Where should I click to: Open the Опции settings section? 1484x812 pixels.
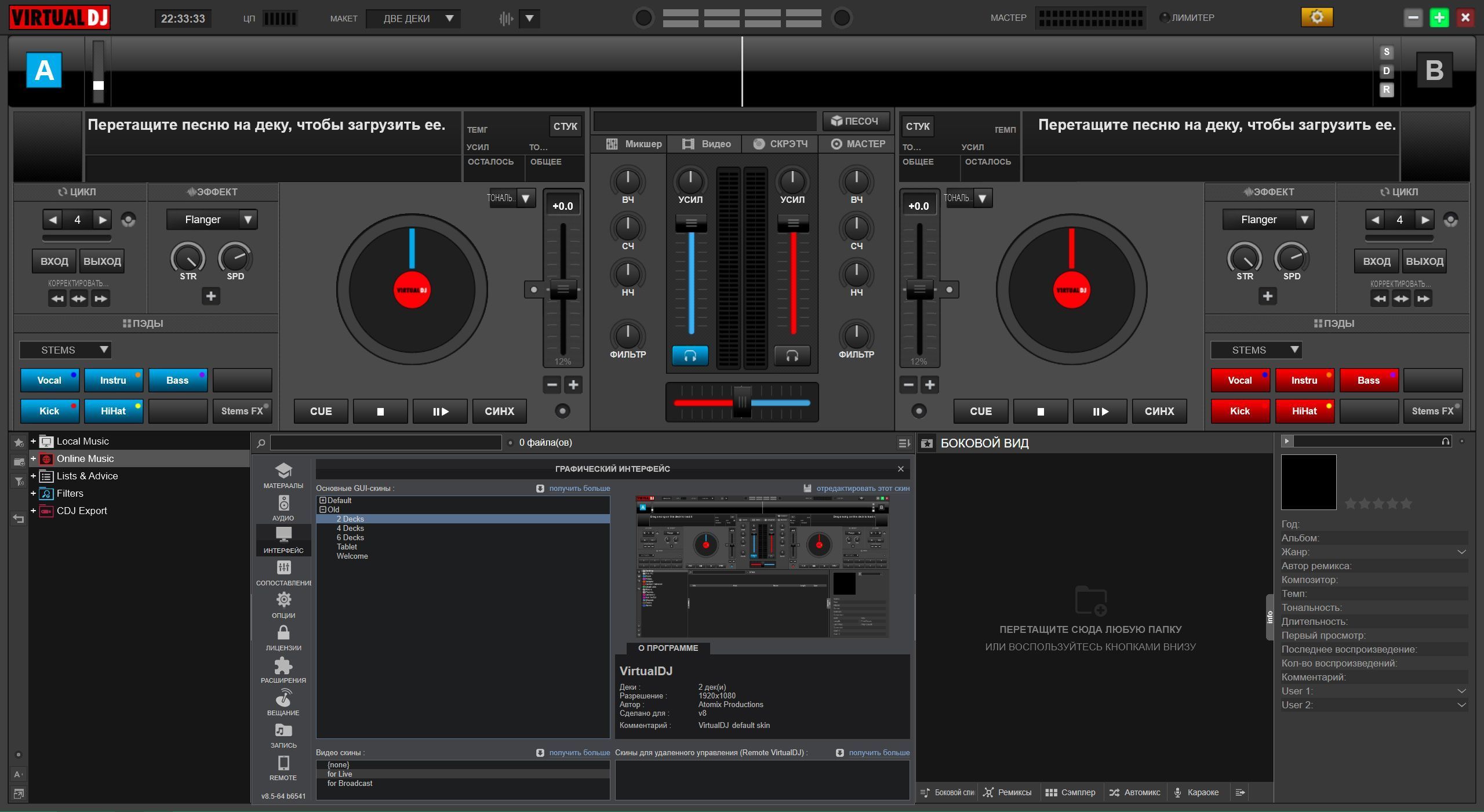pyautogui.click(x=283, y=605)
